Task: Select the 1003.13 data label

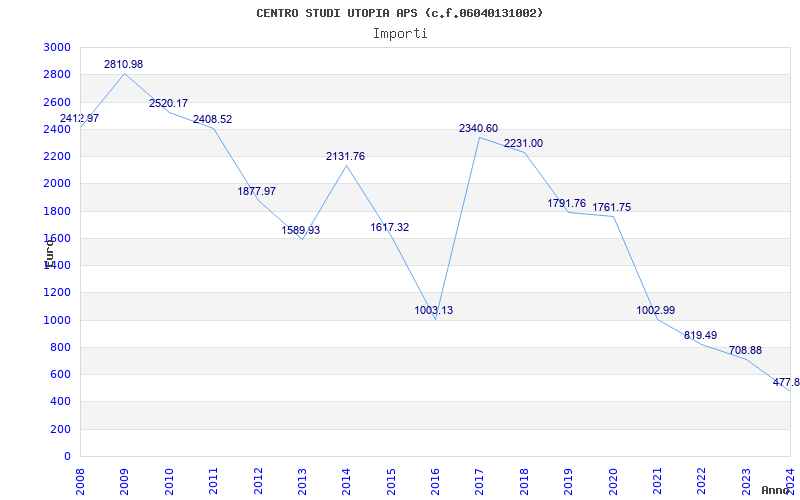Action: pos(433,310)
